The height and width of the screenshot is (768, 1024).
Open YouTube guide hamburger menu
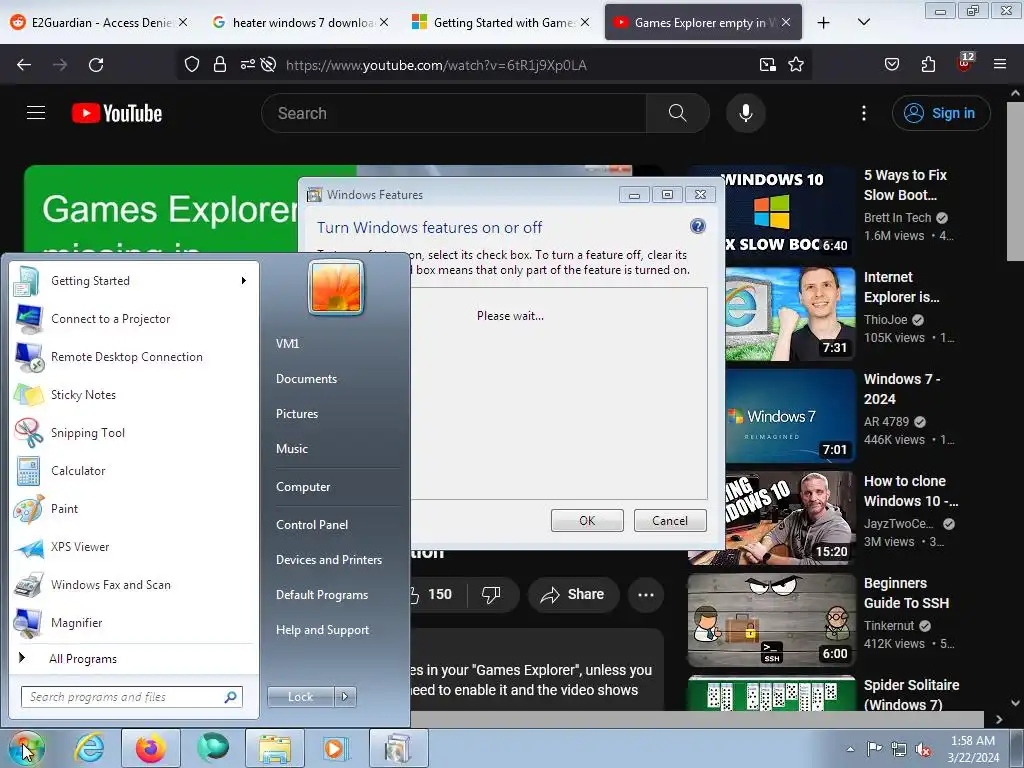pyautogui.click(x=36, y=113)
